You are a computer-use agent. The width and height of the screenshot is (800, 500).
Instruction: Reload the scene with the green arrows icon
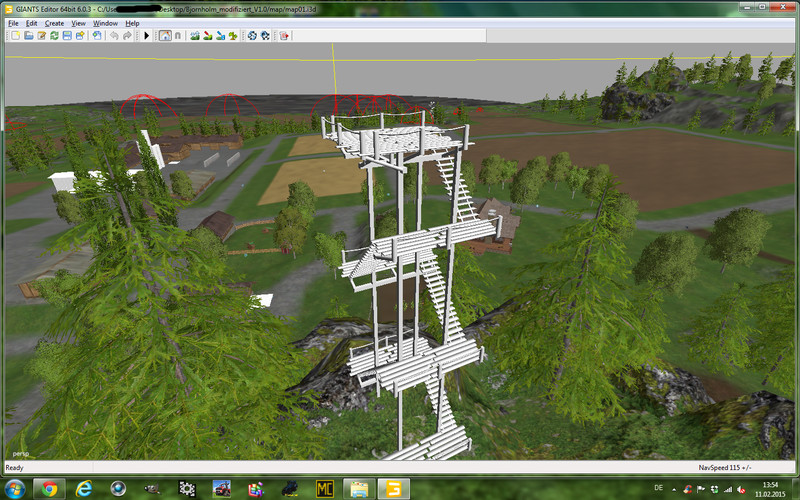point(54,35)
